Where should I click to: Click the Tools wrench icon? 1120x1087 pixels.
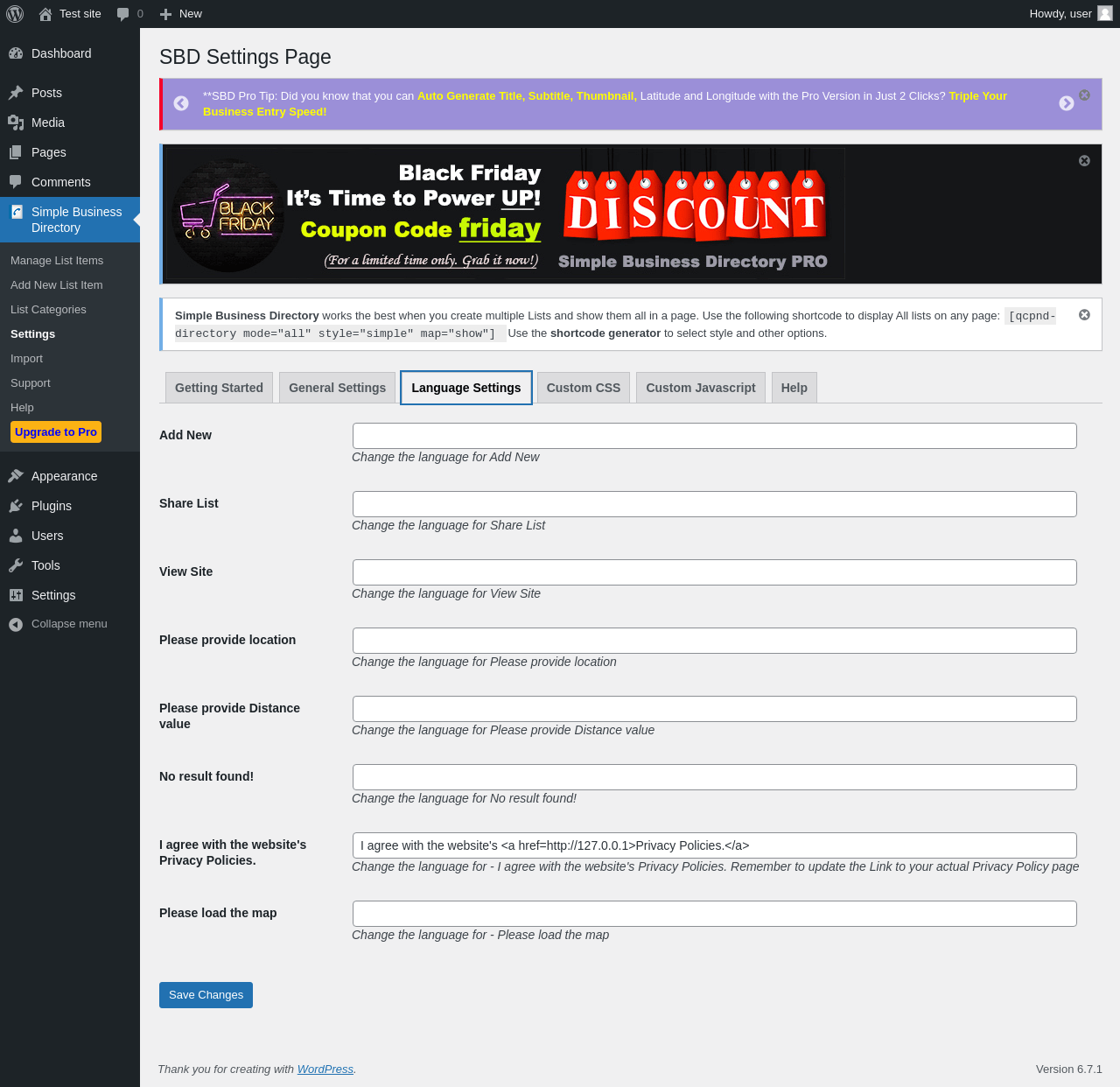pos(16,565)
